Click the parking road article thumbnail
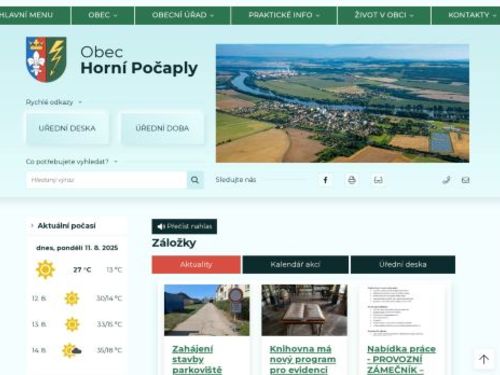The height and width of the screenshot is (375, 500). 207,310
